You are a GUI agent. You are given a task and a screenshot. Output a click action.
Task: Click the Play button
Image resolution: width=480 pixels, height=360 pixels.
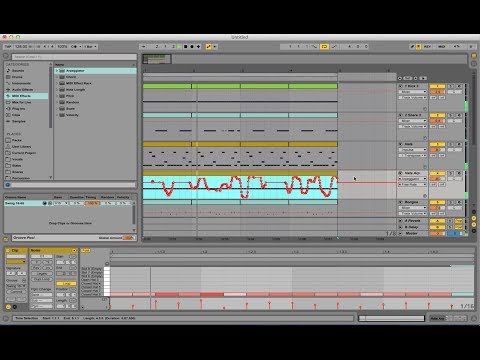pos(180,47)
